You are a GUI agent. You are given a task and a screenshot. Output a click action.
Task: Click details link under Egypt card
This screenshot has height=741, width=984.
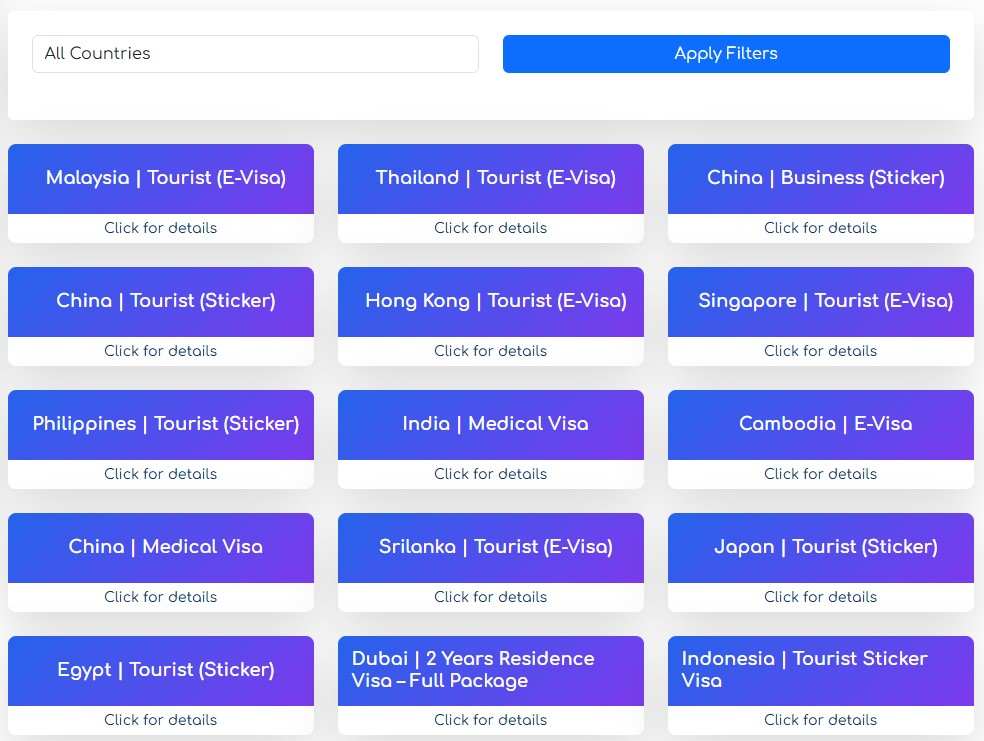coord(161,720)
